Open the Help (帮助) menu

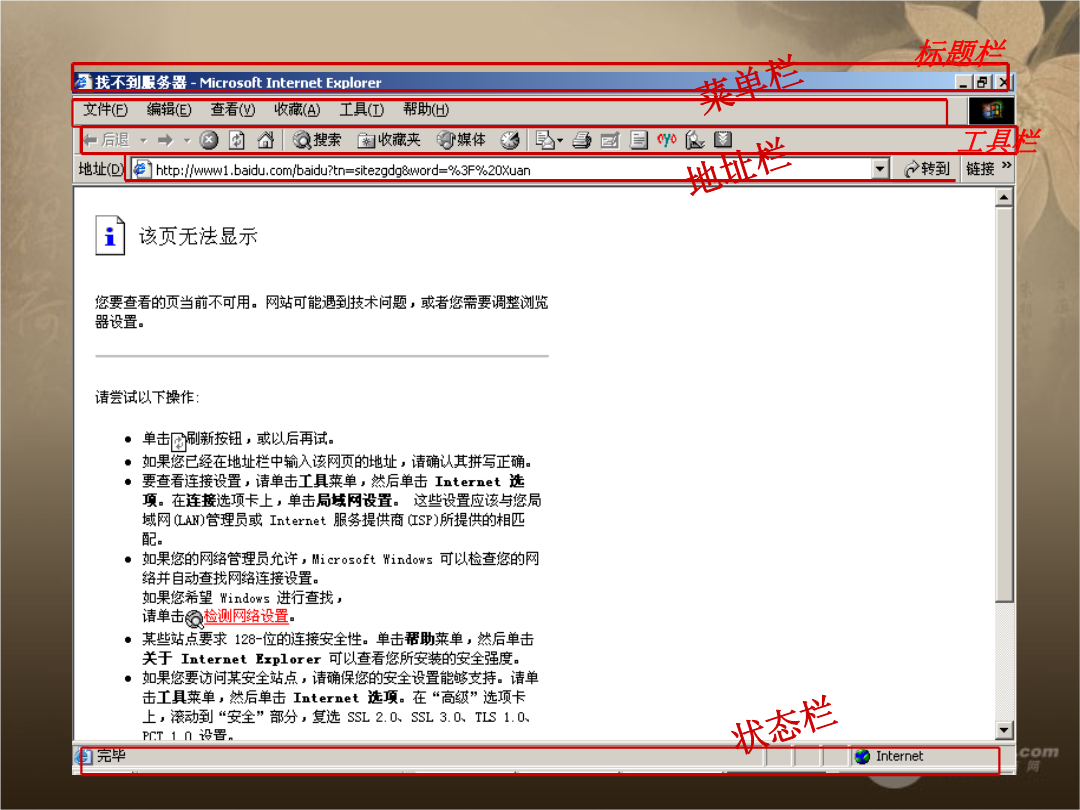(x=426, y=110)
